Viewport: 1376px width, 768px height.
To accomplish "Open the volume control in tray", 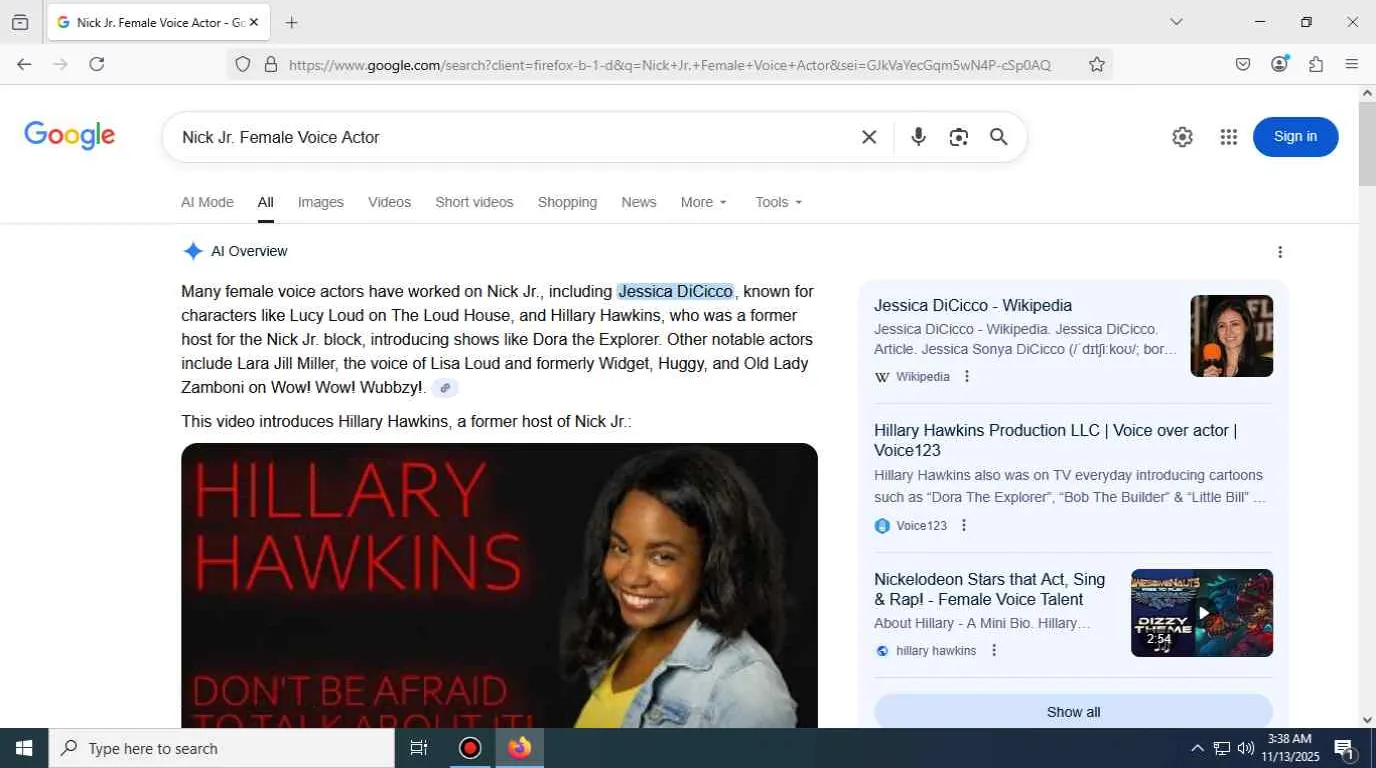I will click(x=1246, y=748).
